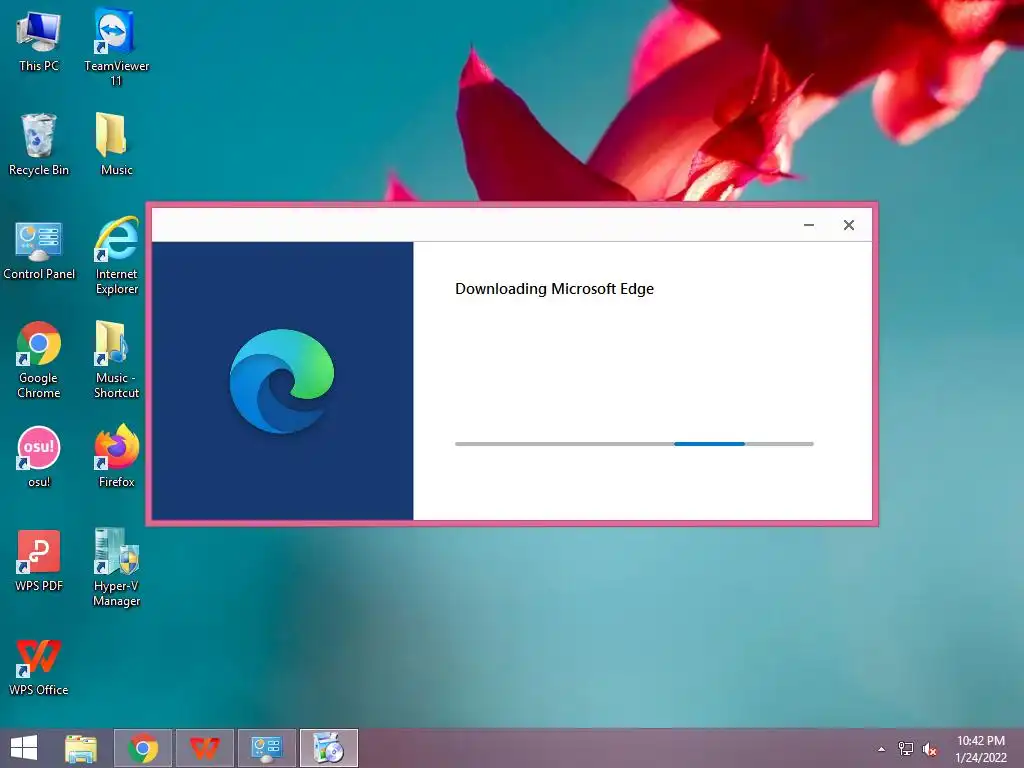Open the network status tray icon
This screenshot has width=1024, height=768.
click(x=906, y=749)
